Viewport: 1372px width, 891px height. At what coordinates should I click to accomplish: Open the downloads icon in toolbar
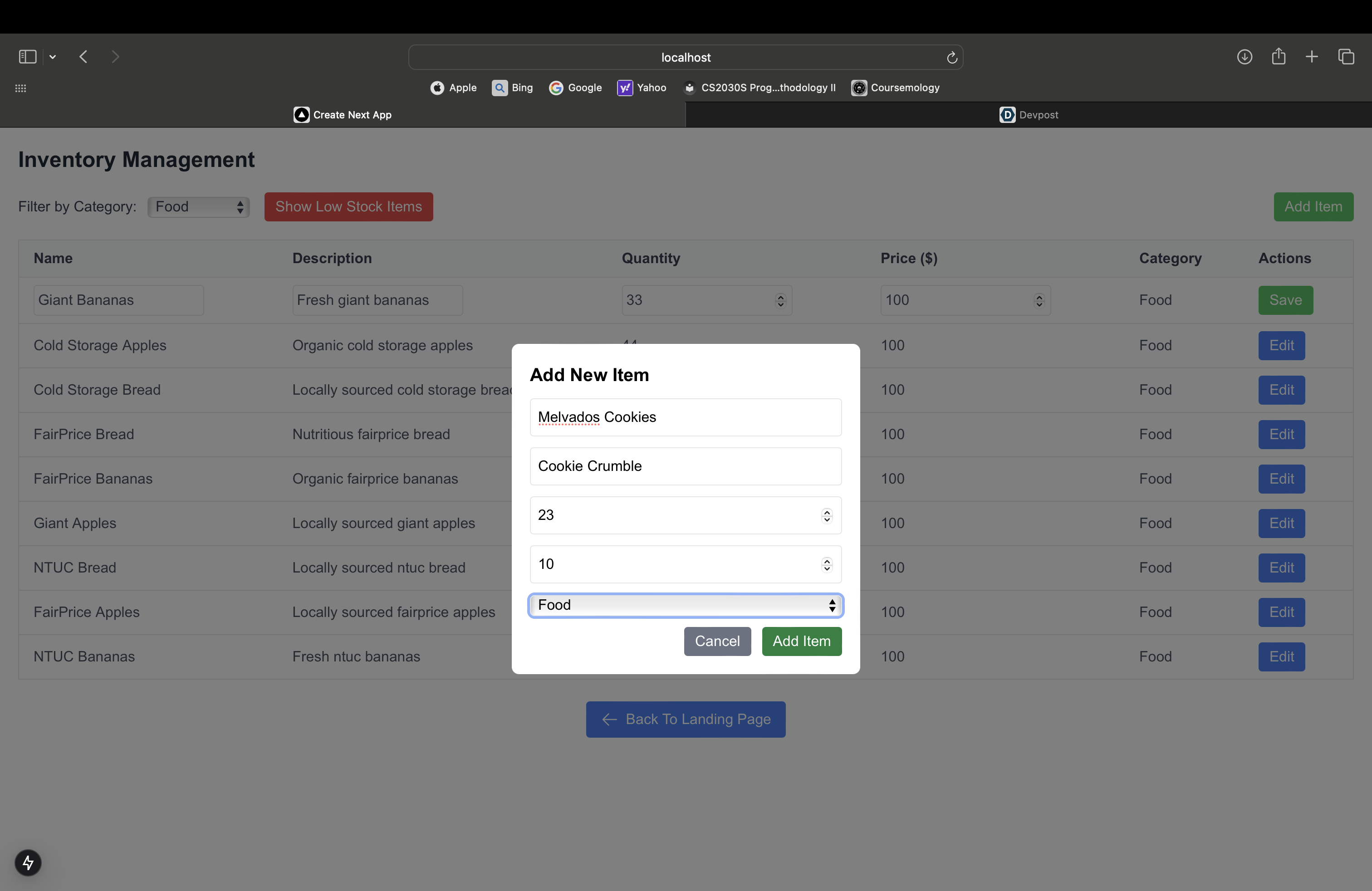coord(1244,56)
